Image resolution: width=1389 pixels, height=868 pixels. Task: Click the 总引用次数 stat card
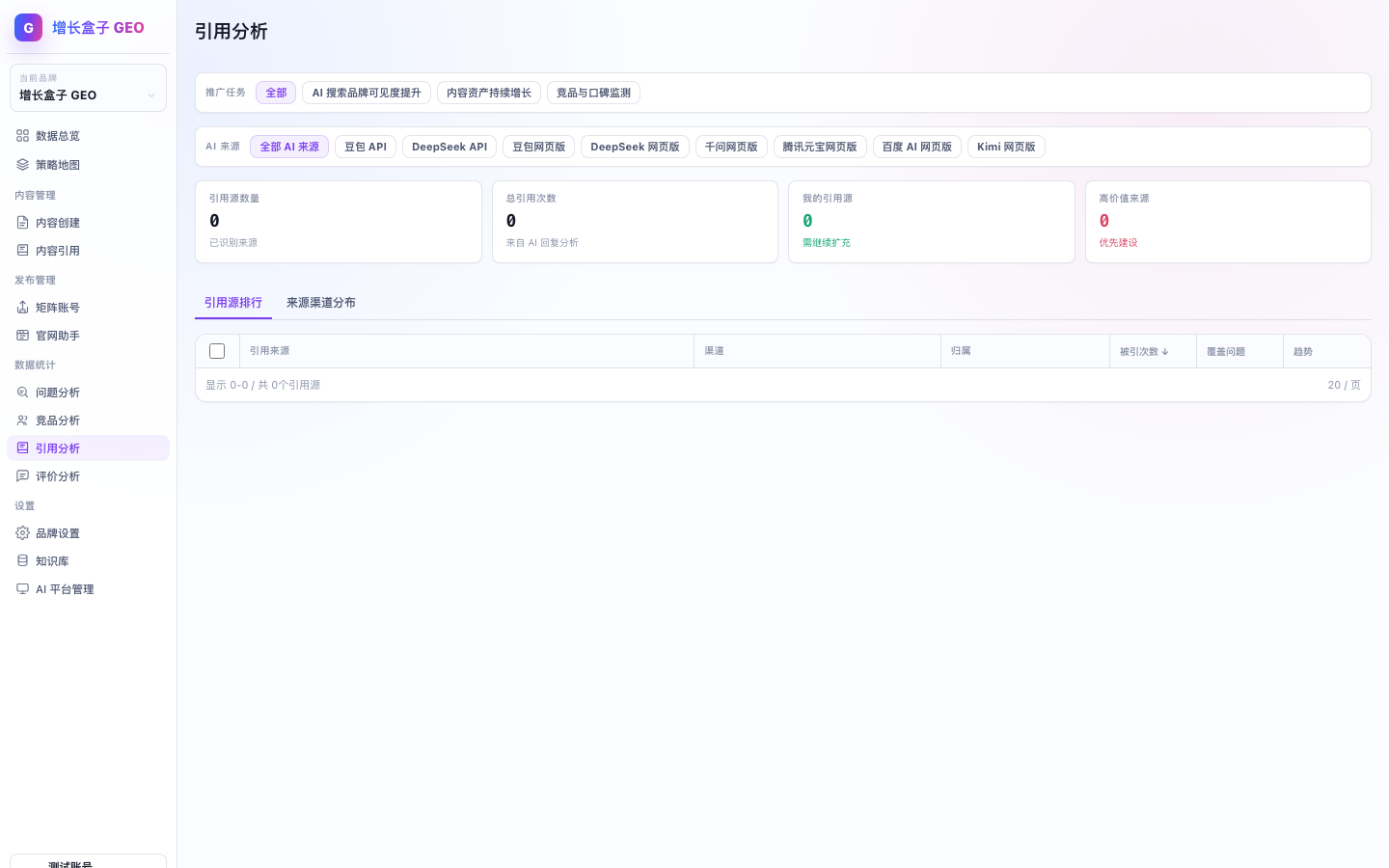coord(635,222)
